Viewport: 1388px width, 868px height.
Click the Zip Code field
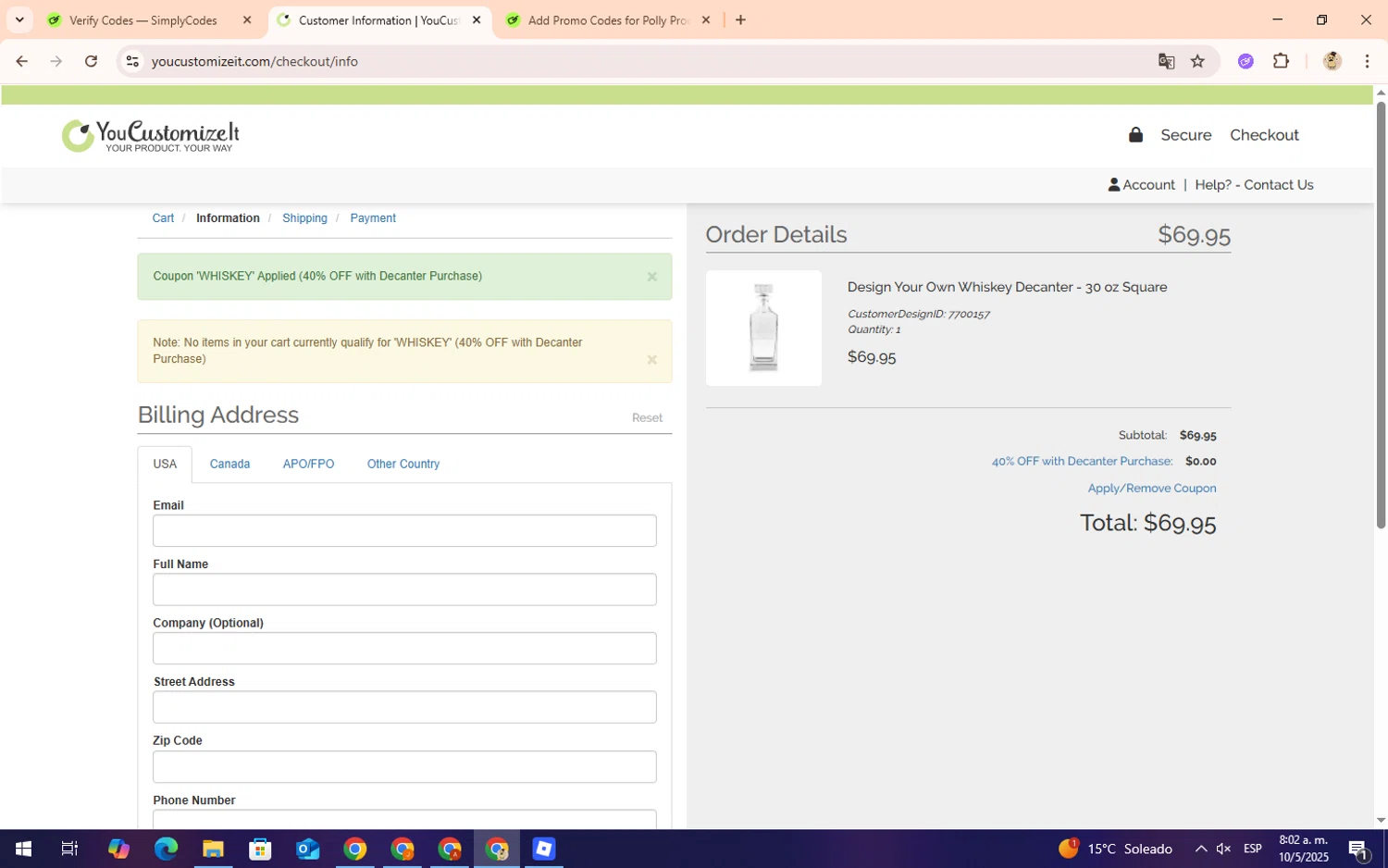coord(404,766)
